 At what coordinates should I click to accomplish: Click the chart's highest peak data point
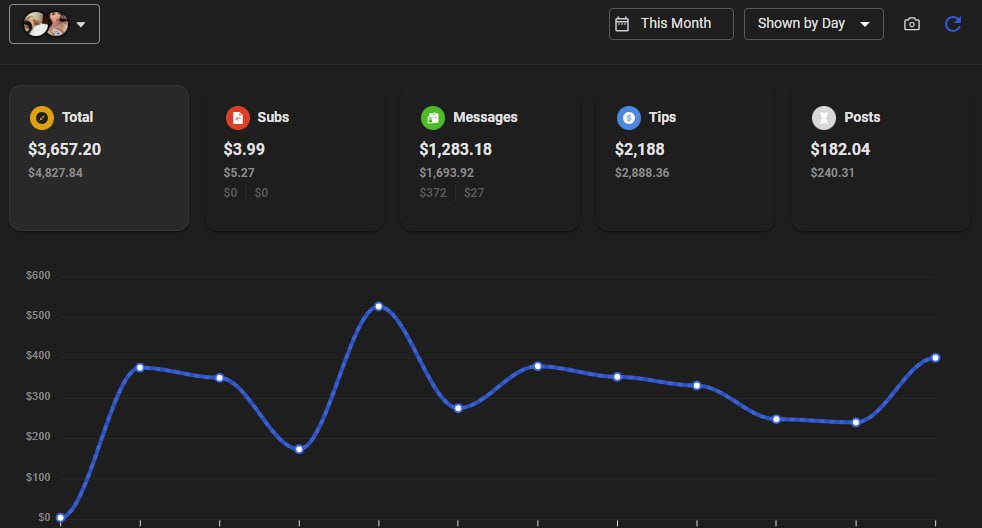pos(378,306)
